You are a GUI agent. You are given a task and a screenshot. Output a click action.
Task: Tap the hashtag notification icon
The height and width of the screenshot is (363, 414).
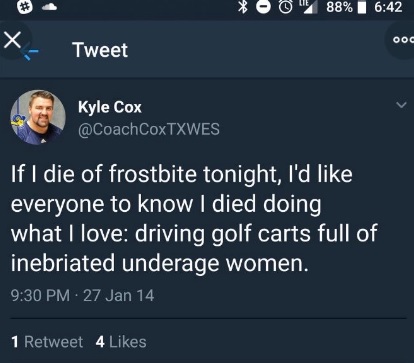coord(25,7)
